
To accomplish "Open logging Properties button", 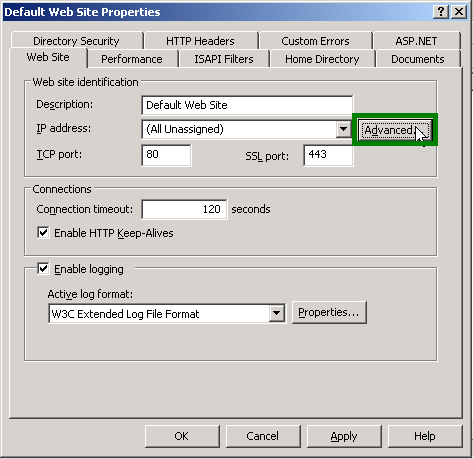I will (x=329, y=313).
